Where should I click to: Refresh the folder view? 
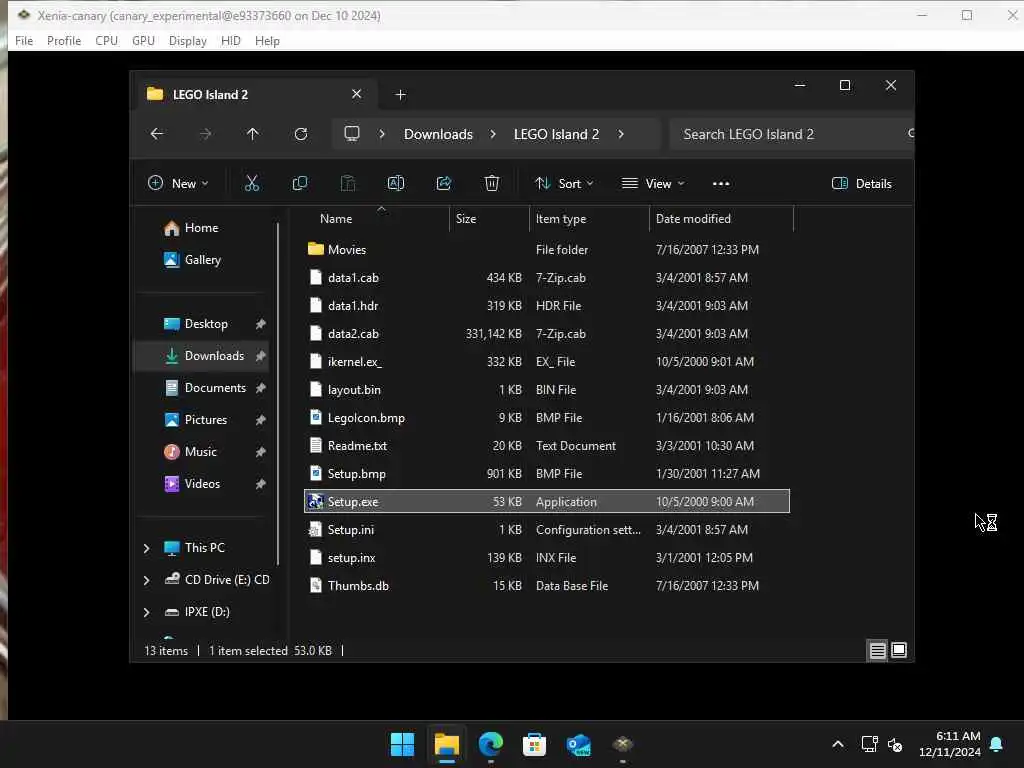301,134
